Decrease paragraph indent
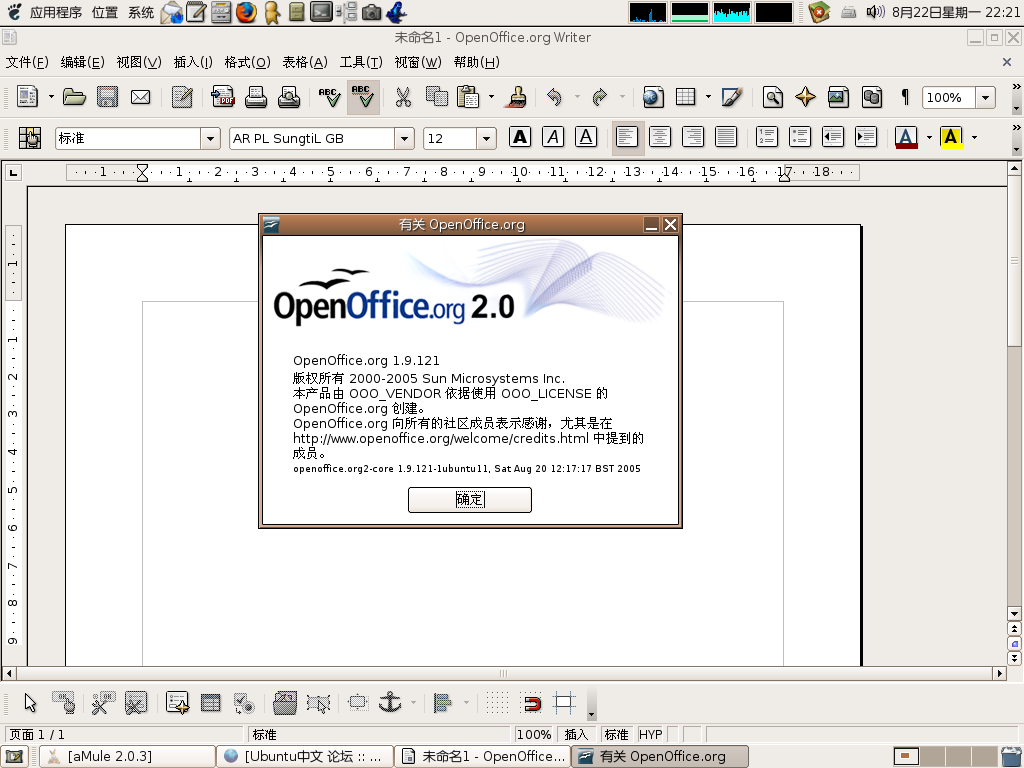The height and width of the screenshot is (768, 1024). coord(833,137)
